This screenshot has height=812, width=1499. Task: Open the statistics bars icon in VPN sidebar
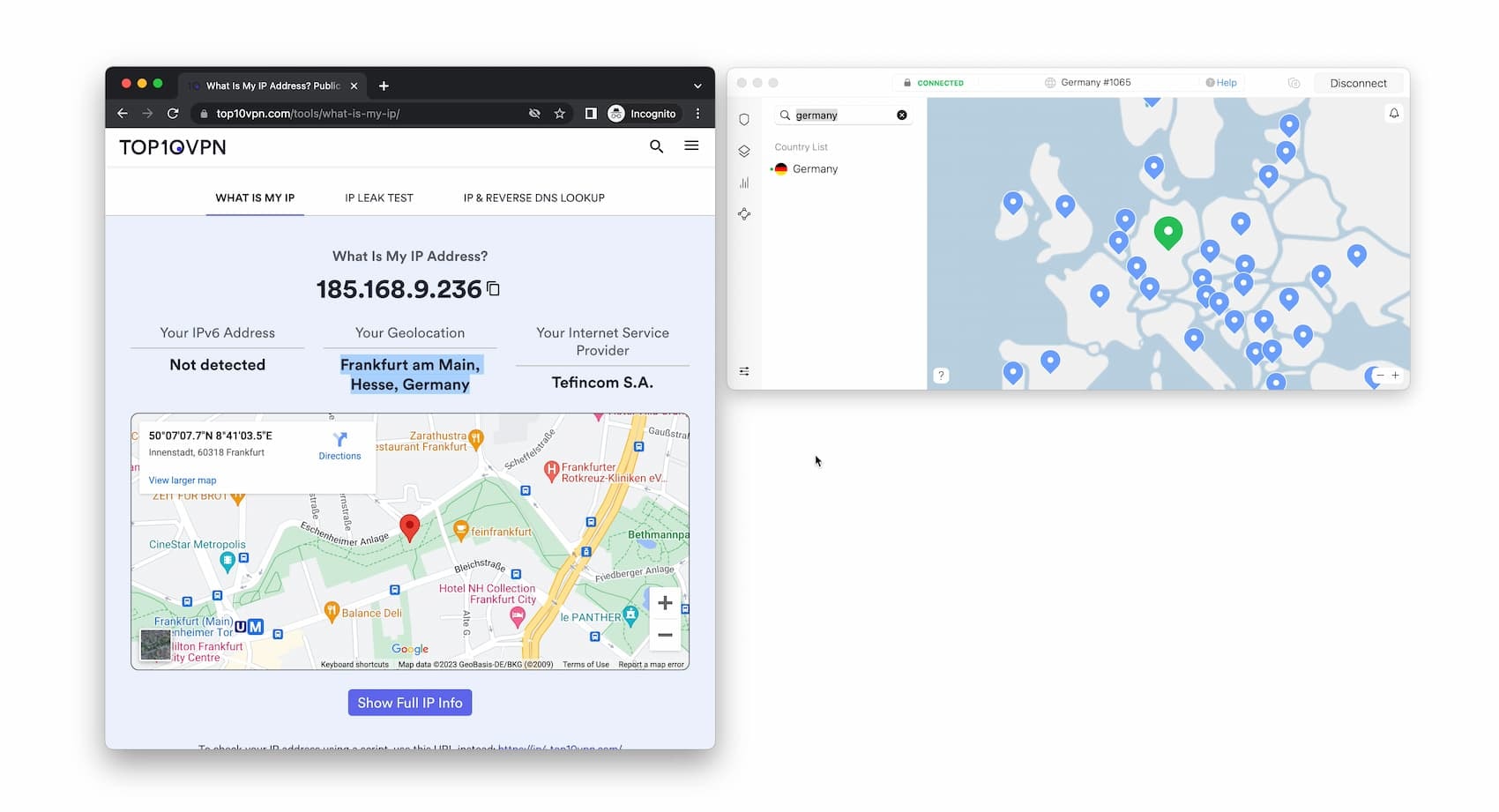[x=744, y=183]
